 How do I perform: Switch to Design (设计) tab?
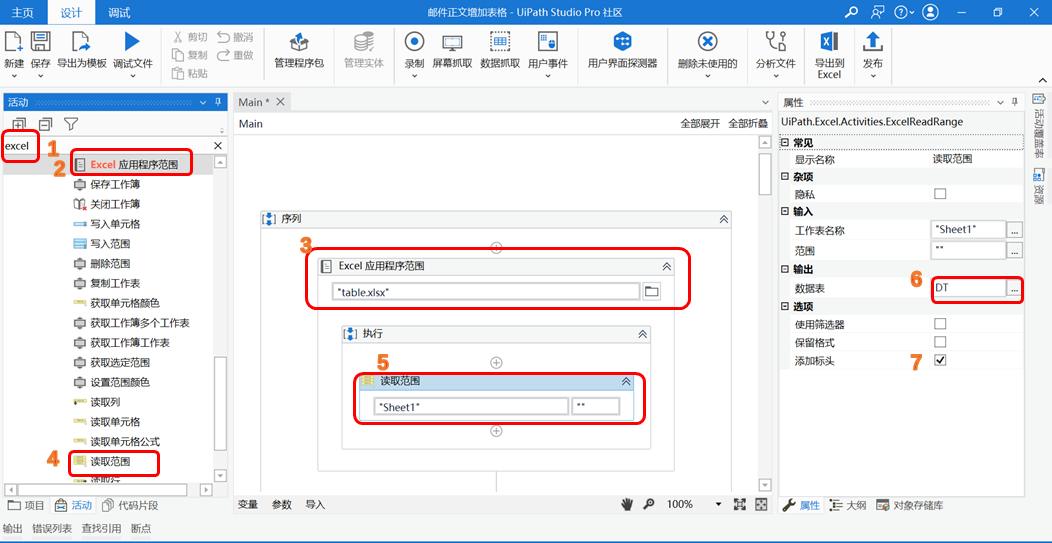coord(70,12)
